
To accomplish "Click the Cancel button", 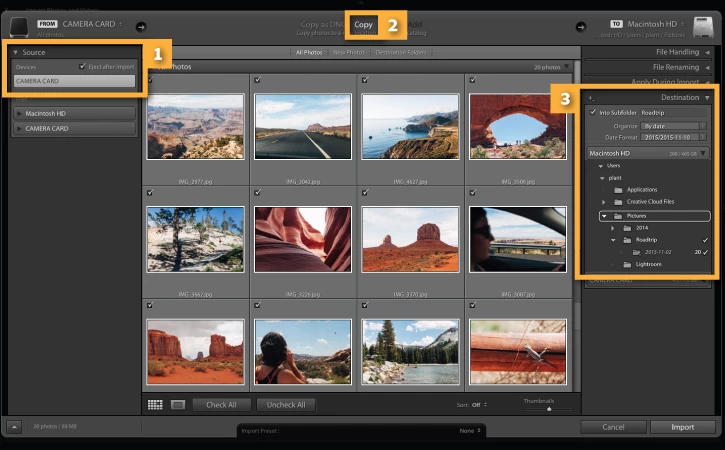I will click(613, 427).
